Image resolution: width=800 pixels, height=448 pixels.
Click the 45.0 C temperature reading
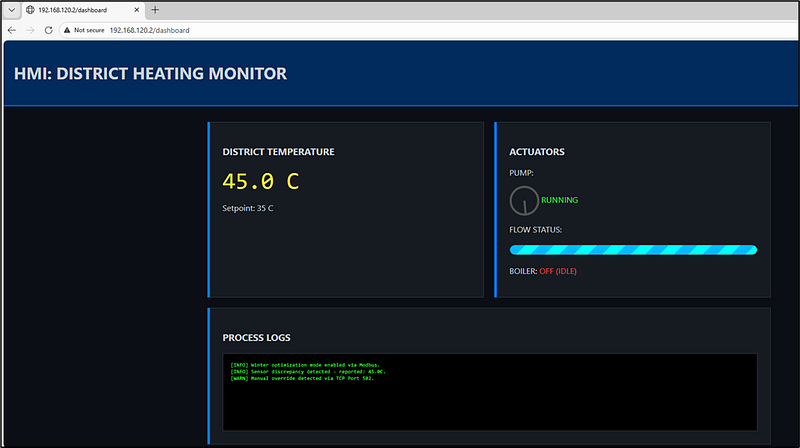click(x=261, y=181)
